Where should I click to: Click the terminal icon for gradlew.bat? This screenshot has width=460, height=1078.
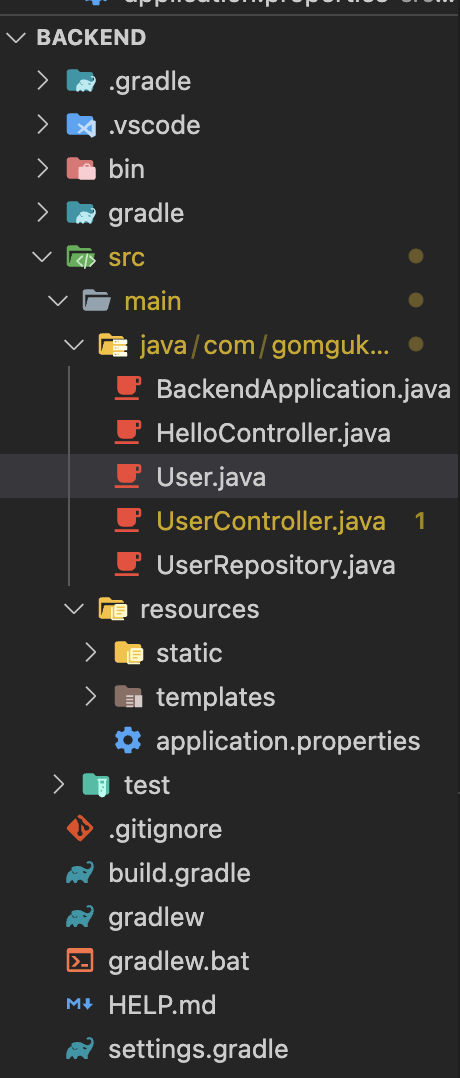pyautogui.click(x=80, y=961)
